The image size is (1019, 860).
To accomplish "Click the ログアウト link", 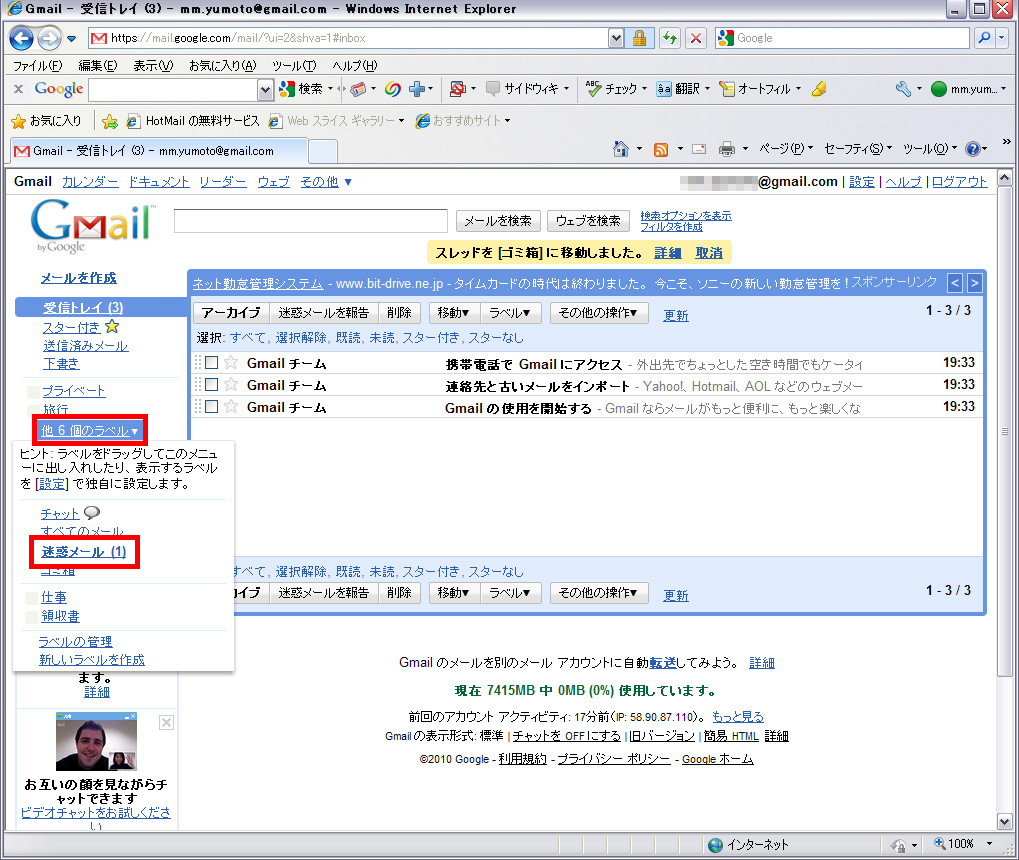I will coord(959,182).
